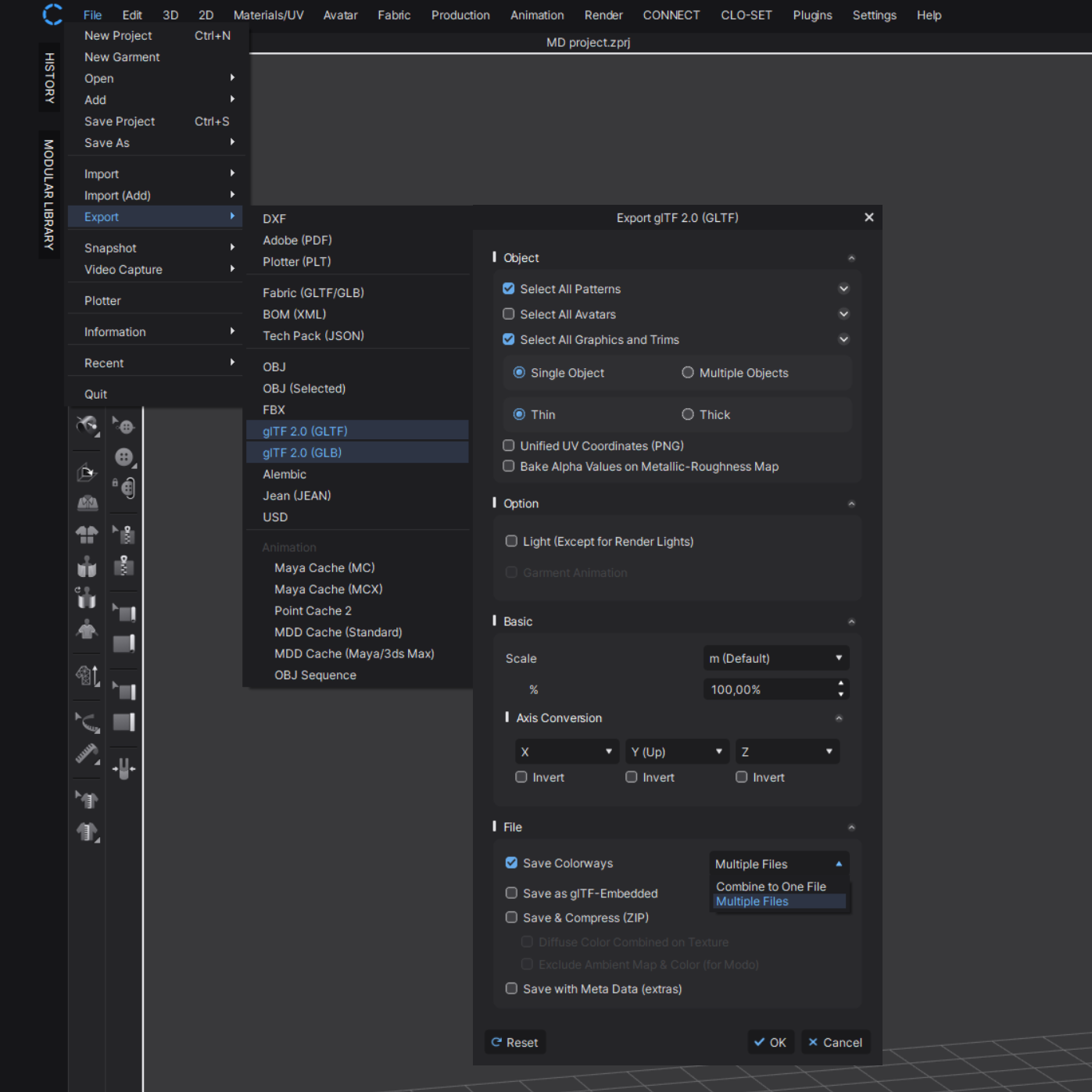Choose Save Project in File menu
The image size is (1092, 1092).
156,121
